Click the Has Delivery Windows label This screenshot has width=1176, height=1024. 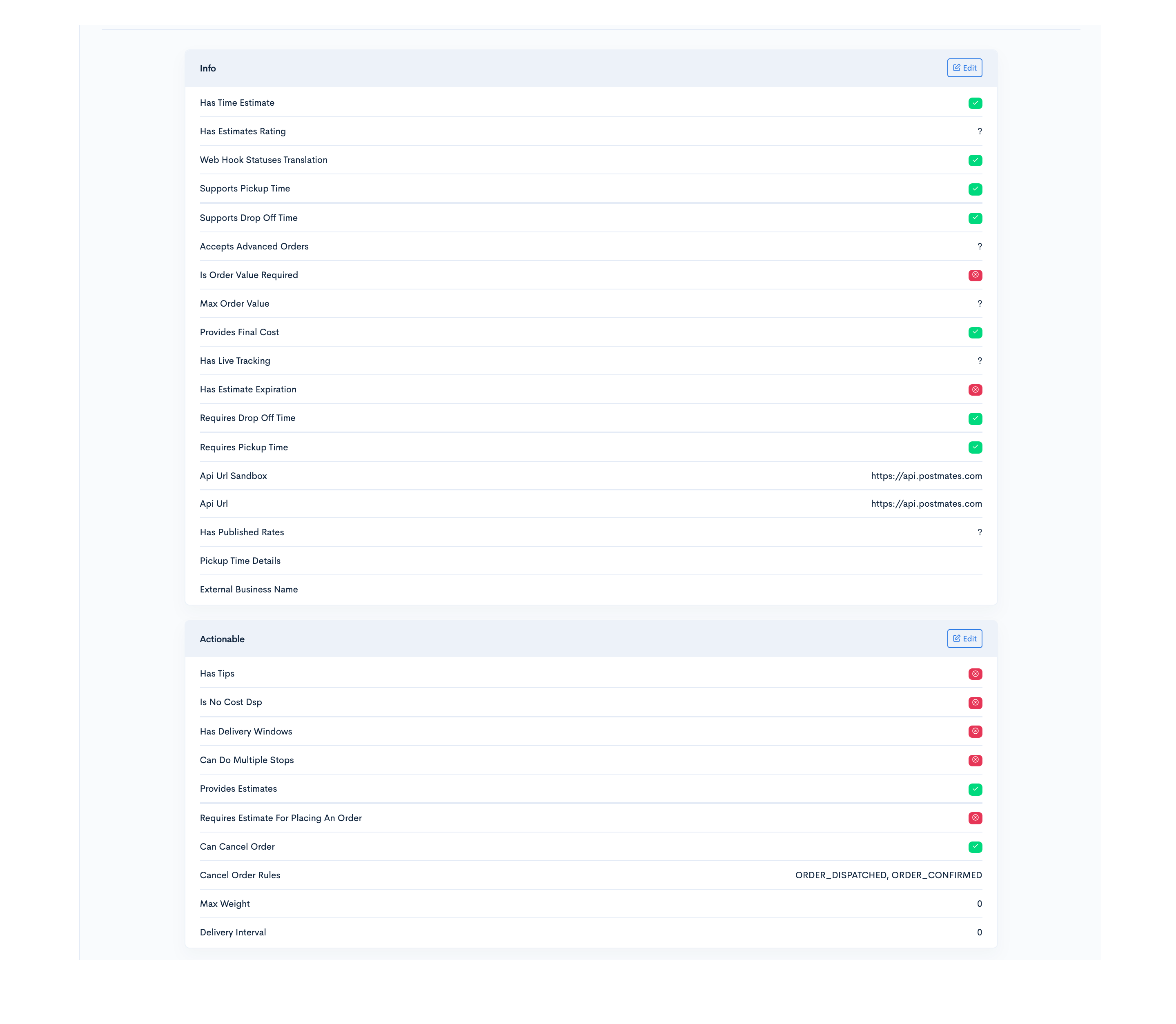pyautogui.click(x=246, y=731)
